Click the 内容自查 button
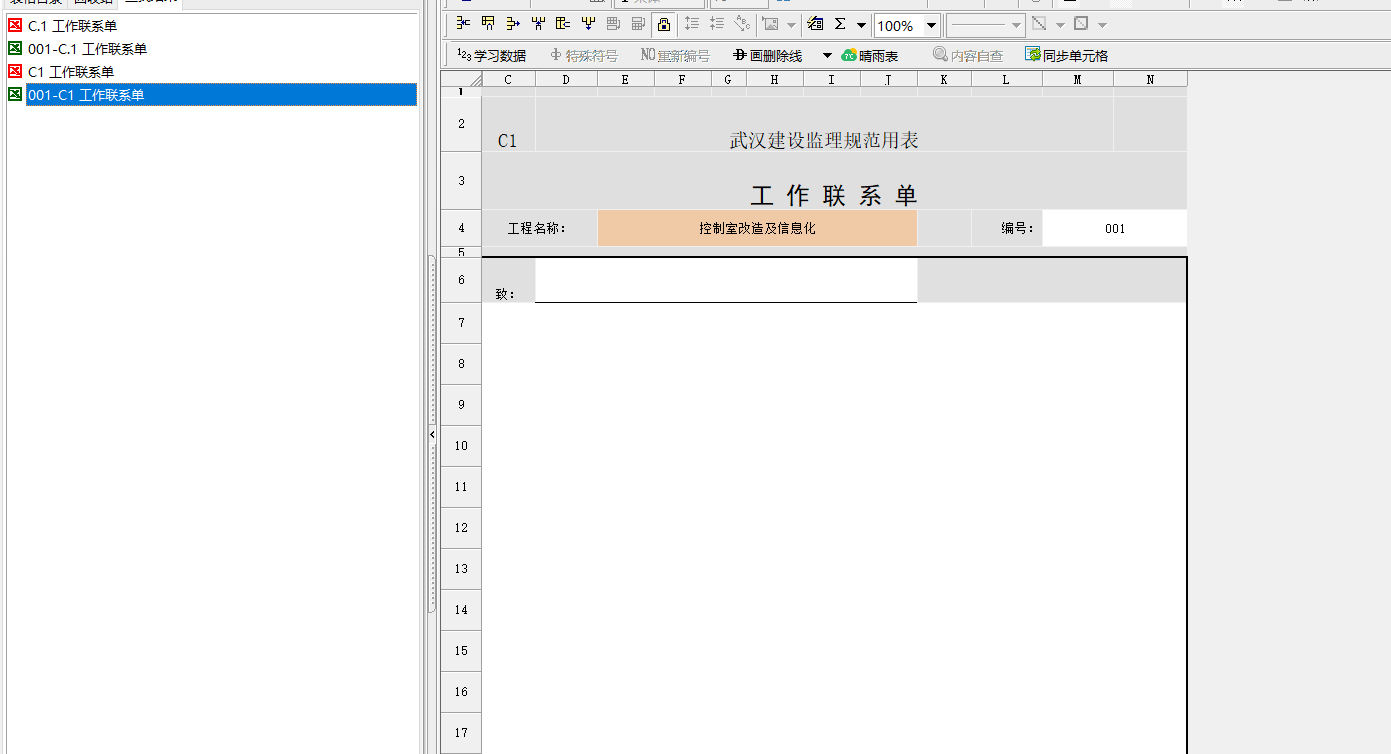This screenshot has height=754, width=1391. (968, 56)
